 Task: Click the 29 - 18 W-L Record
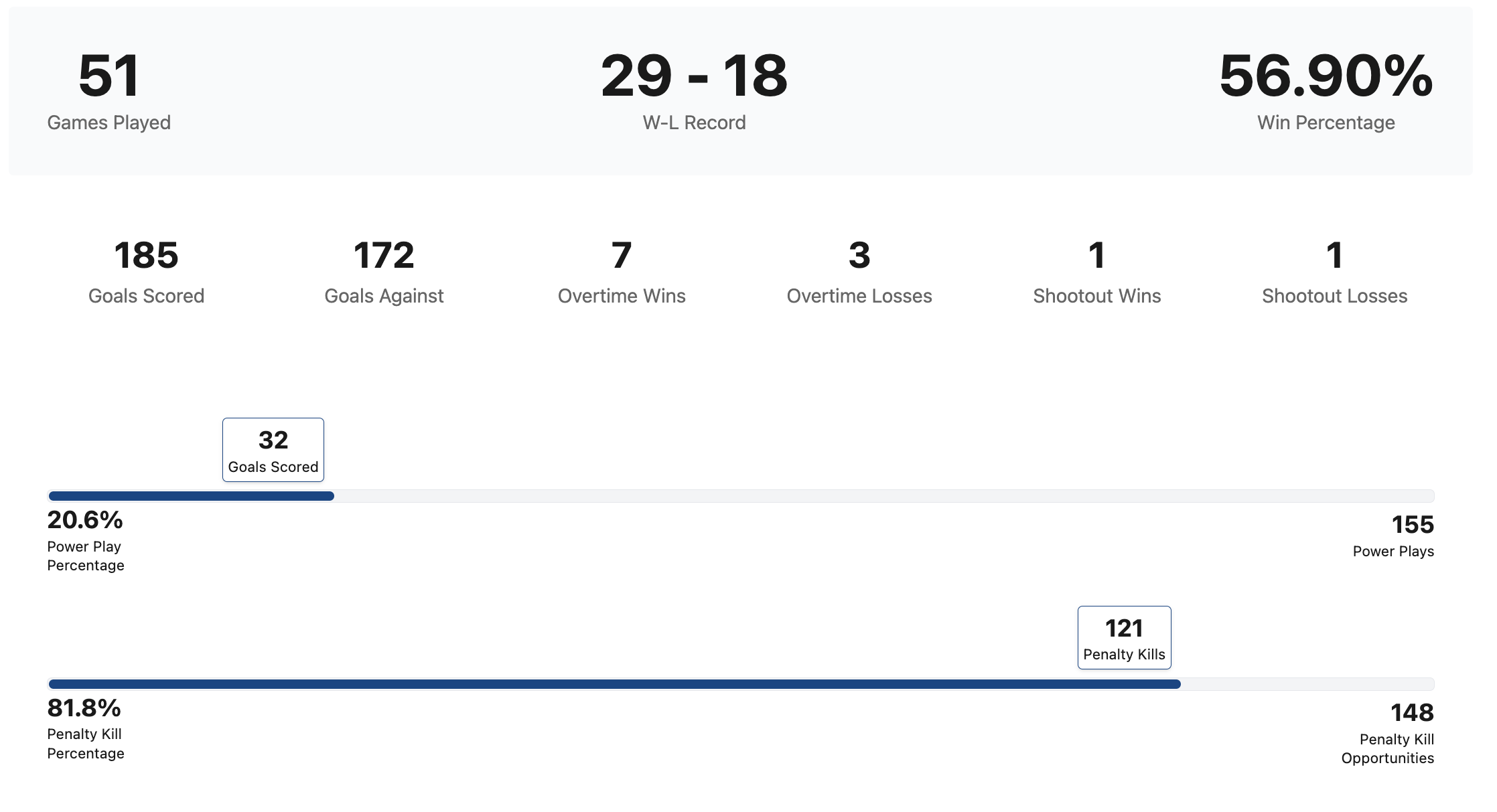pyautogui.click(x=694, y=91)
